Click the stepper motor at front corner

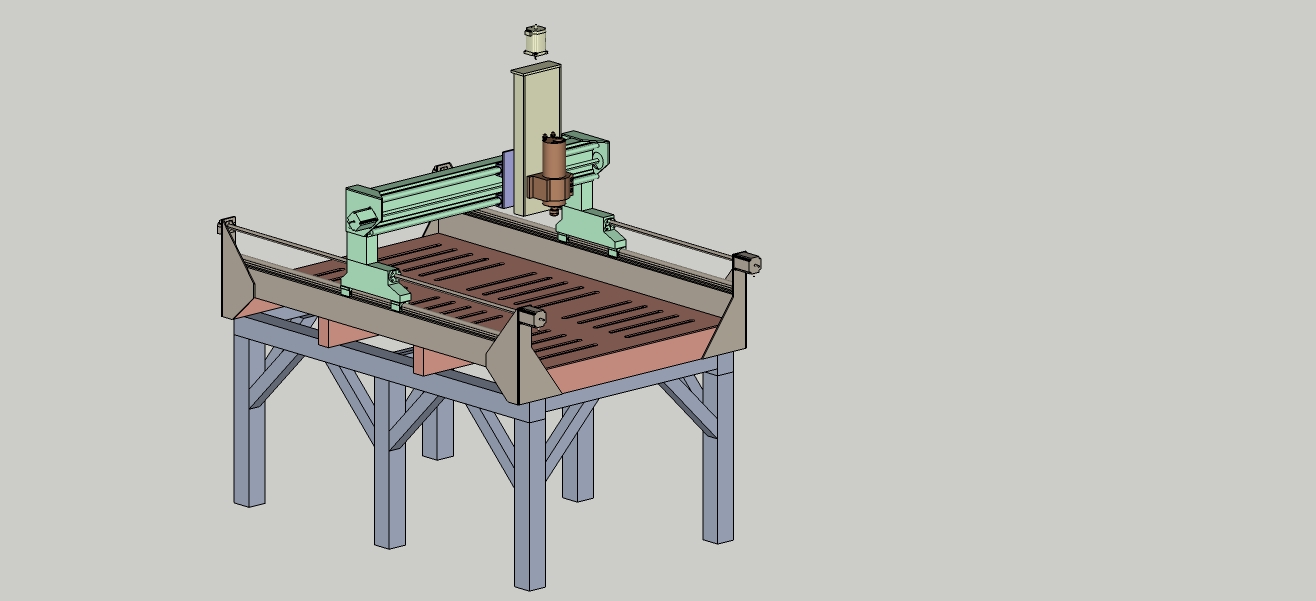(x=533, y=318)
